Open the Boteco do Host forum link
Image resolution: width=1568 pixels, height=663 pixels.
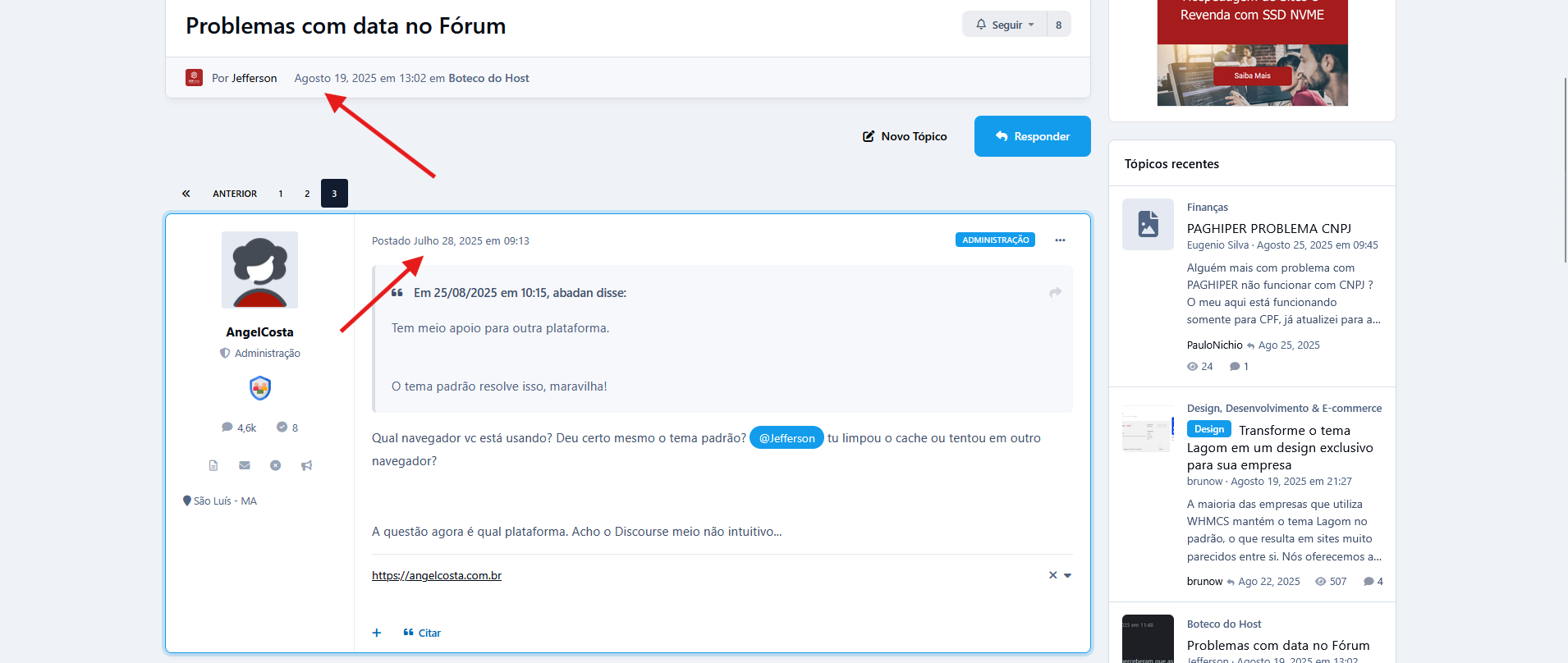point(488,78)
